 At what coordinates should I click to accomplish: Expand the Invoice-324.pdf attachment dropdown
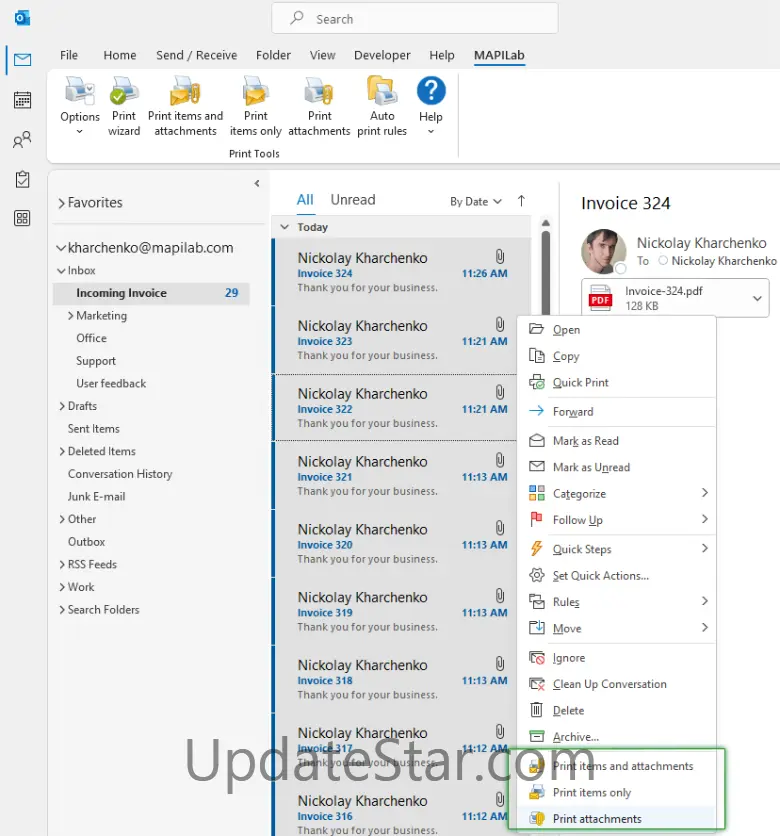pyautogui.click(x=757, y=298)
